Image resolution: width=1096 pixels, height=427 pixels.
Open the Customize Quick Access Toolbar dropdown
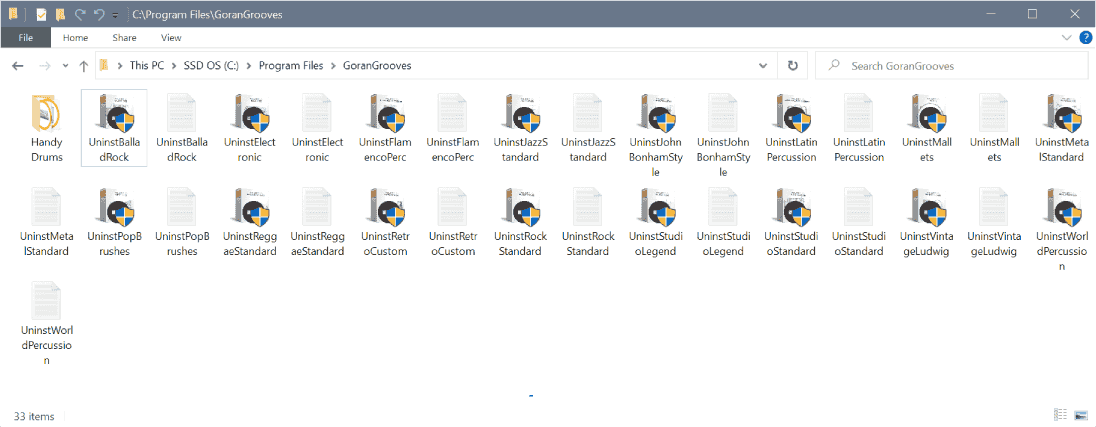point(115,14)
